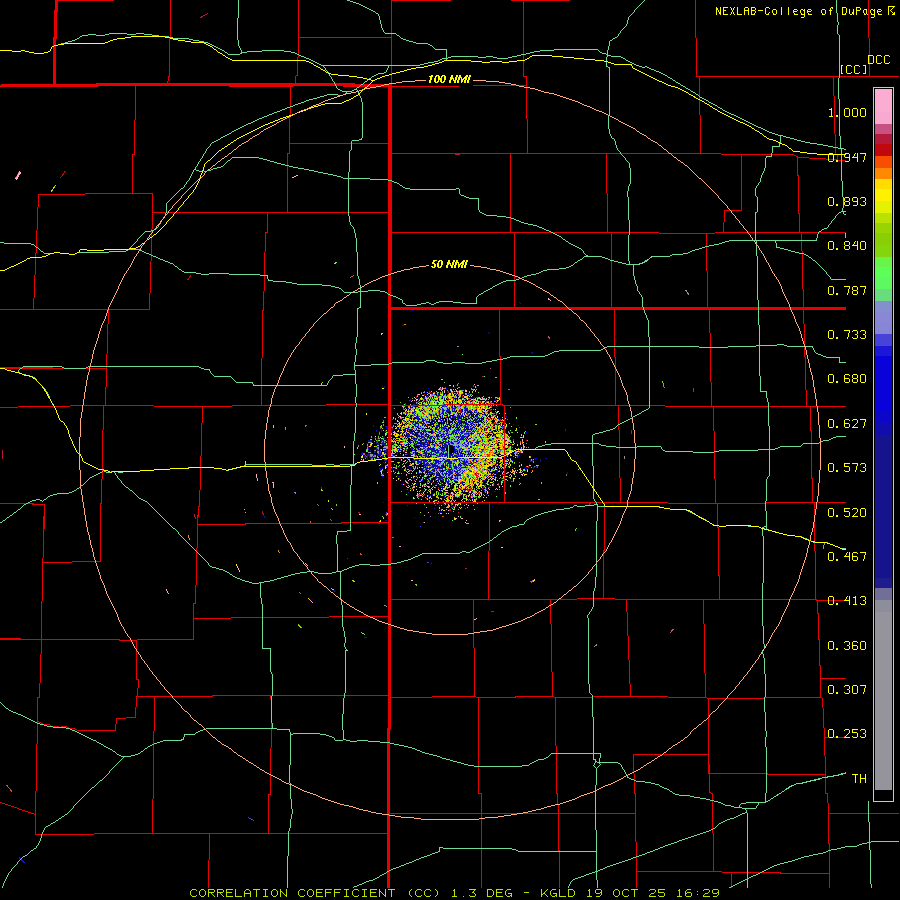The width and height of the screenshot is (900, 900).
Task: Select the 0.947 legend value
Action: pos(847,157)
